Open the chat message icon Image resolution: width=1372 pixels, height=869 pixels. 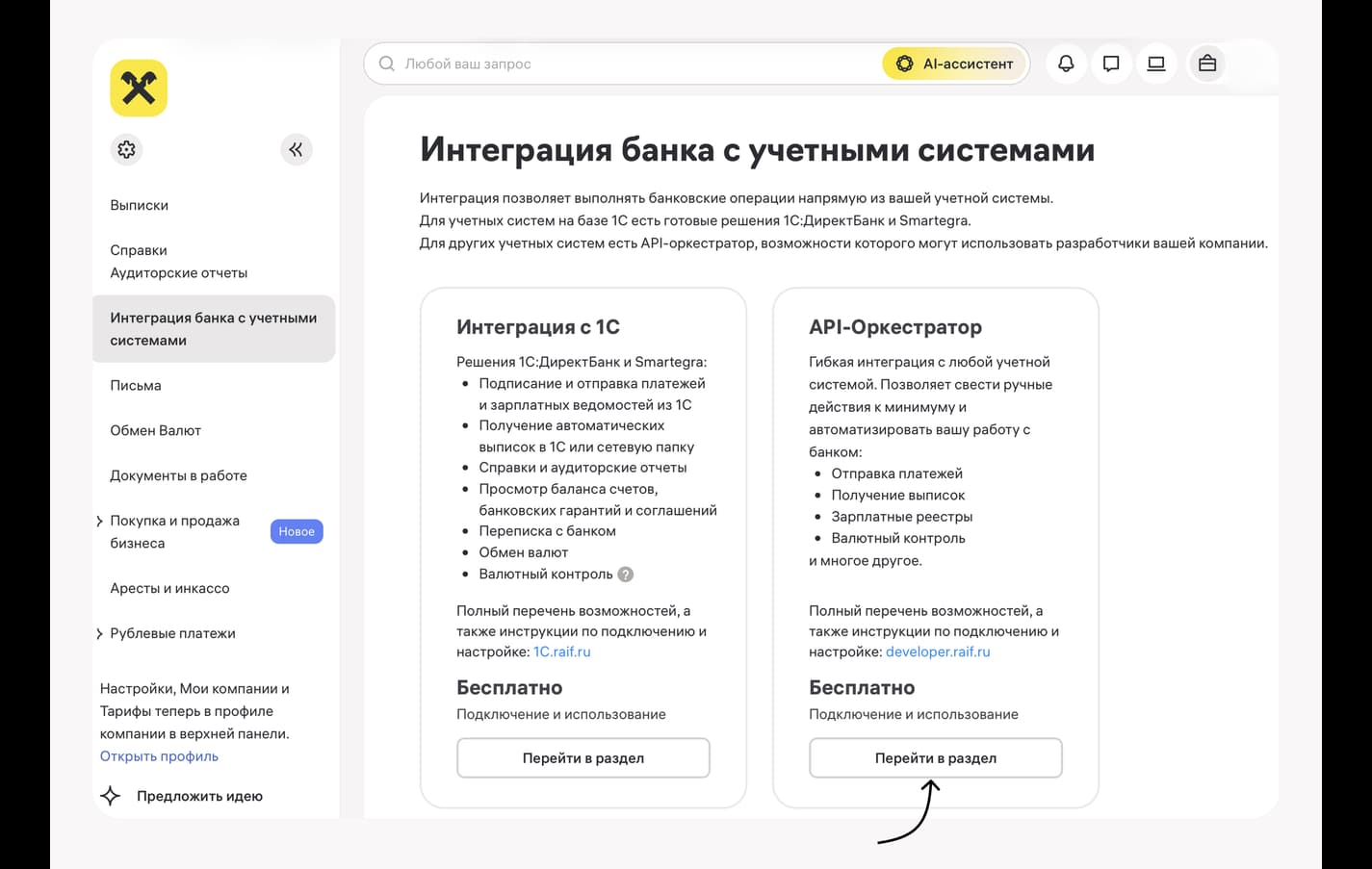point(1111,64)
